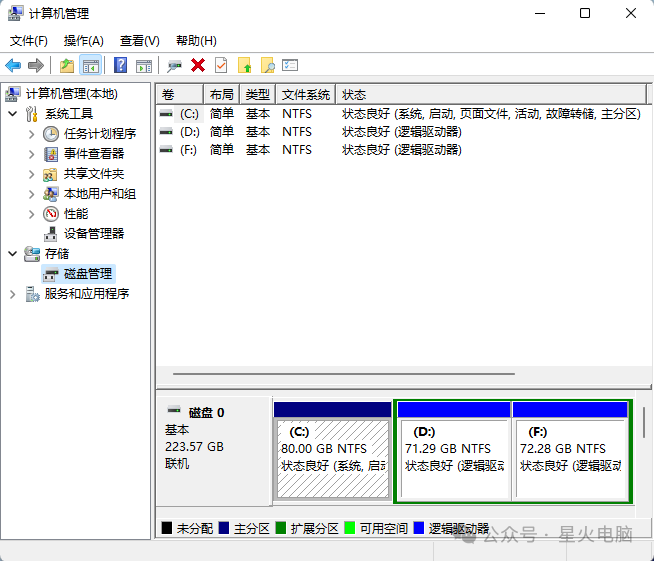Viewport: 654px width, 561px height.
Task: Select 本地用户和组 in the tree
Action: (x=100, y=194)
